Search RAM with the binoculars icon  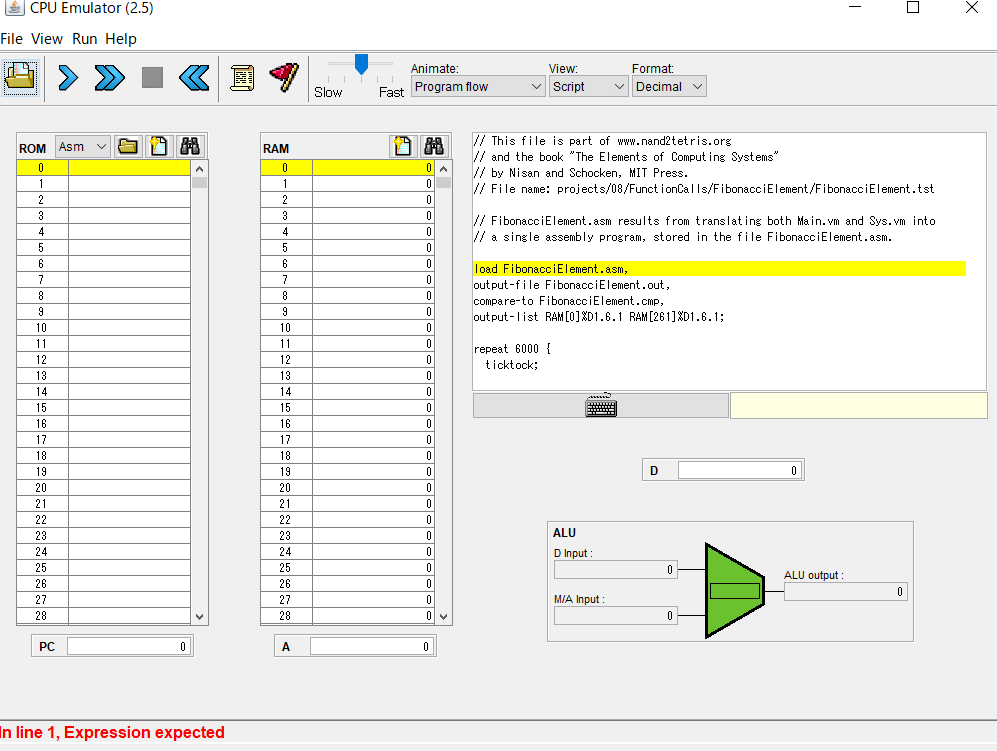pos(433,146)
